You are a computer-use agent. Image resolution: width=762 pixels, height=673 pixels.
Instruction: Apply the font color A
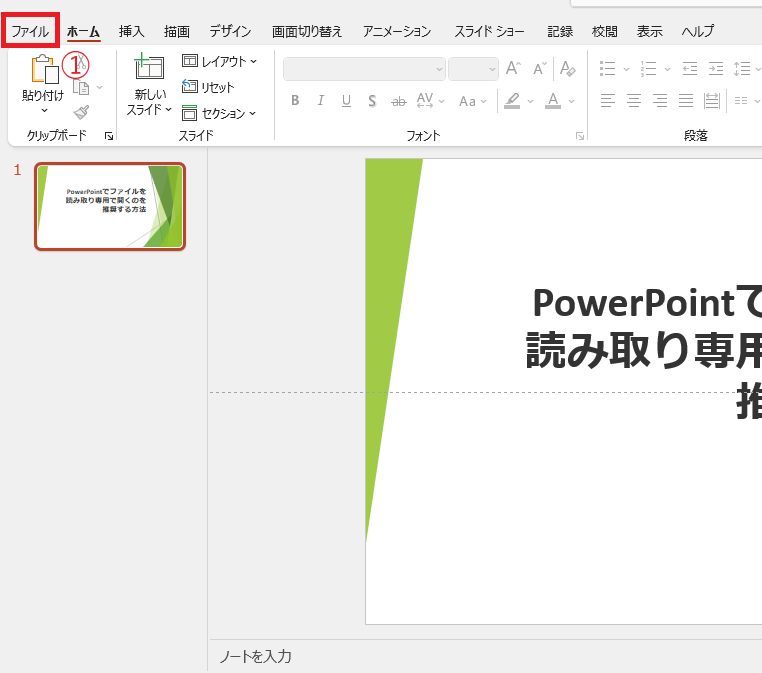tap(553, 101)
